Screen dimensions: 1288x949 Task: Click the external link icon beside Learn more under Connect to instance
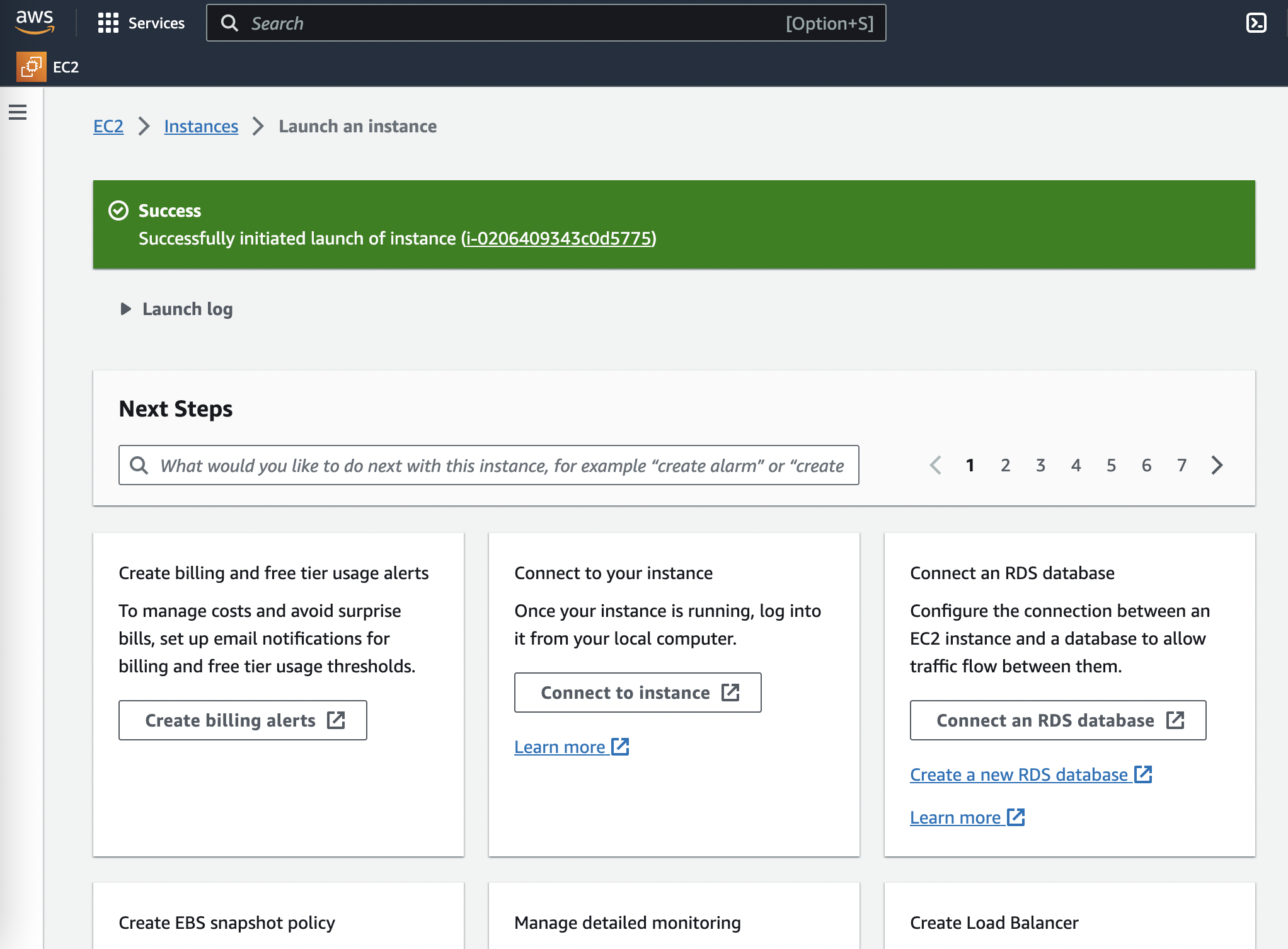point(621,747)
